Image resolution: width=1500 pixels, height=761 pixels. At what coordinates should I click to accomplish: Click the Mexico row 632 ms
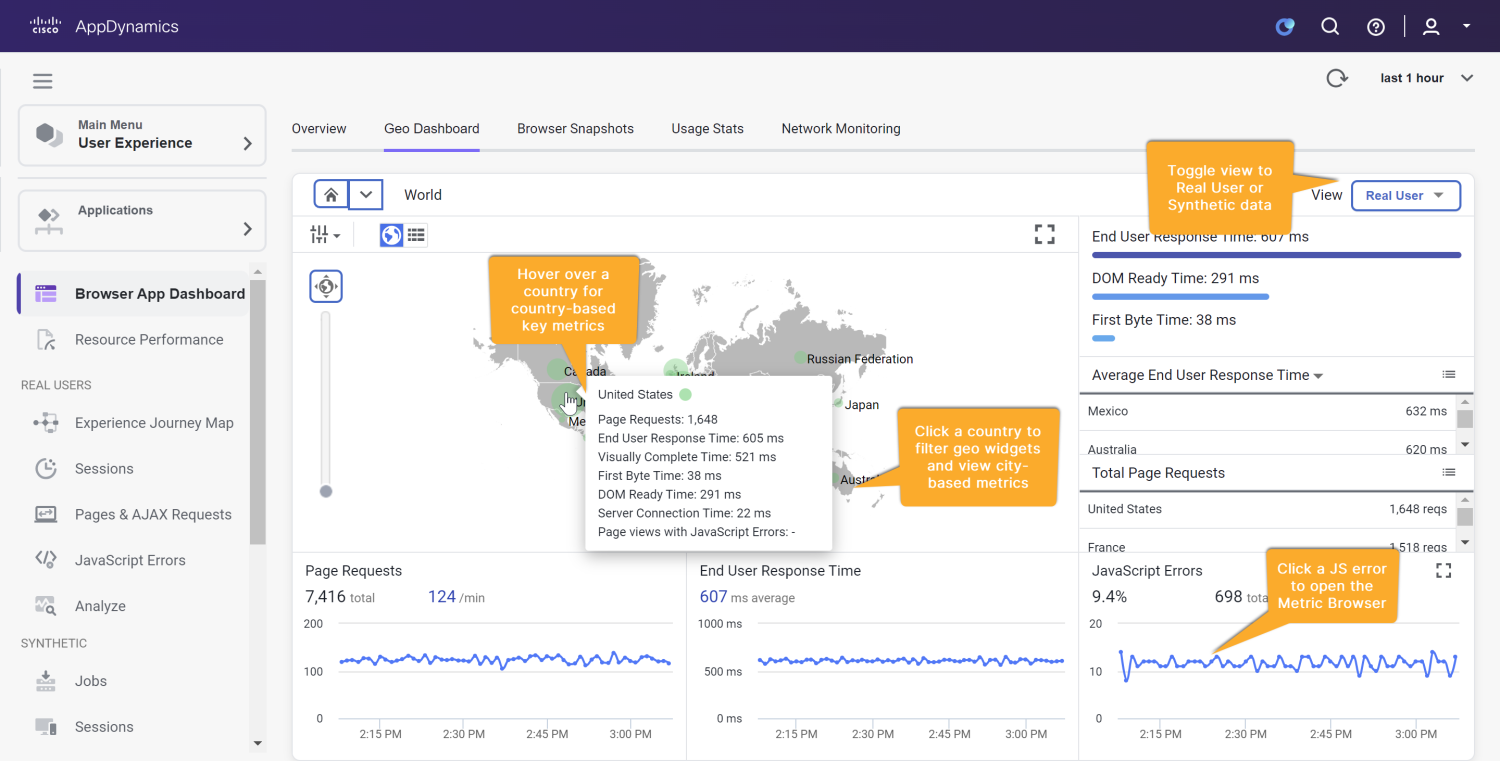tap(1268, 411)
